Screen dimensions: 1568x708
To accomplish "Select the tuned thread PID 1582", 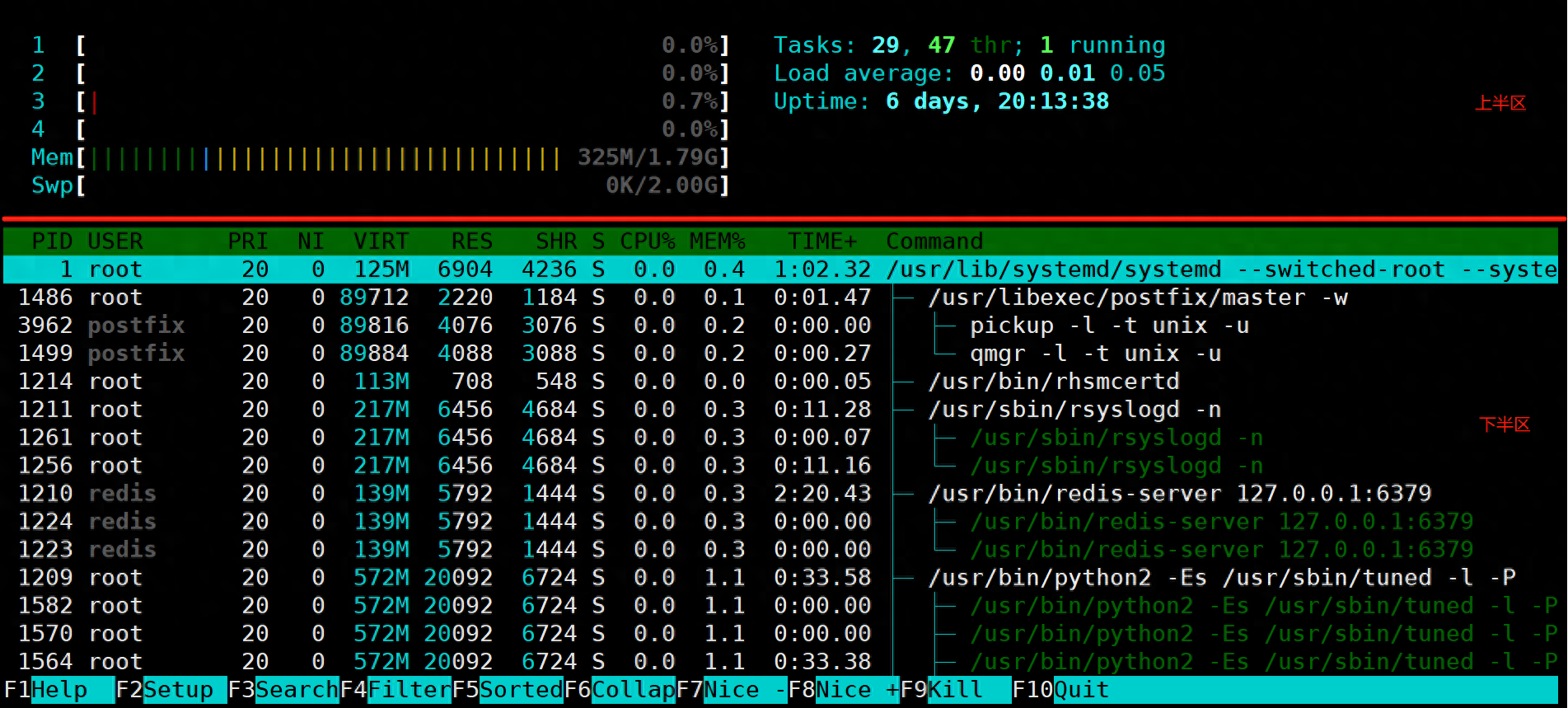I will 780,606.
